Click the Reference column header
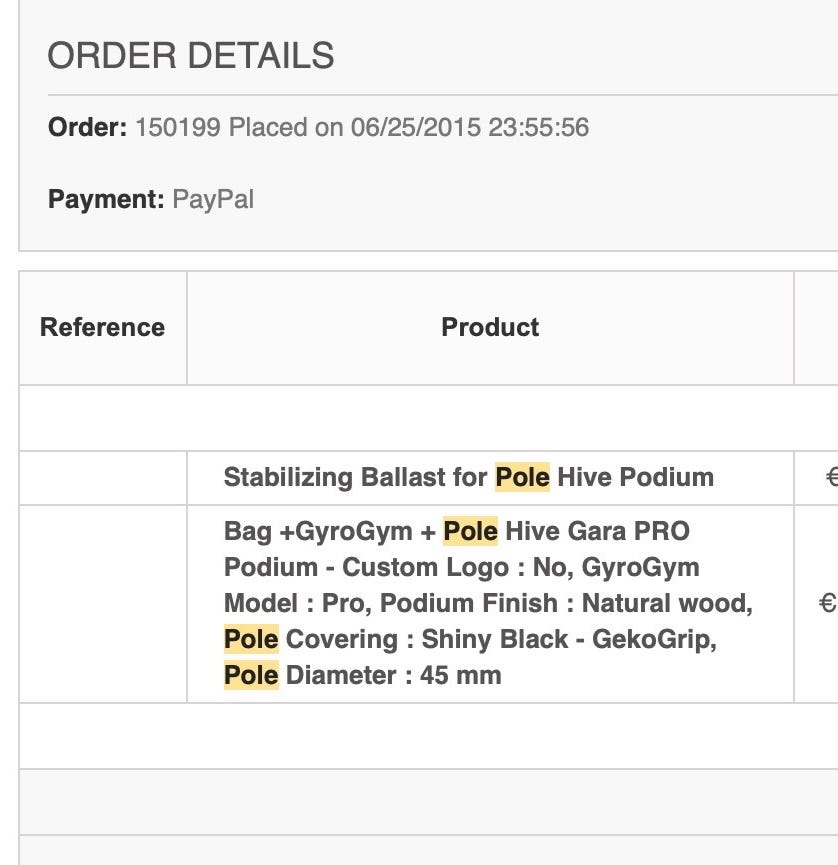Image resolution: width=838 pixels, height=865 pixels. coord(102,328)
